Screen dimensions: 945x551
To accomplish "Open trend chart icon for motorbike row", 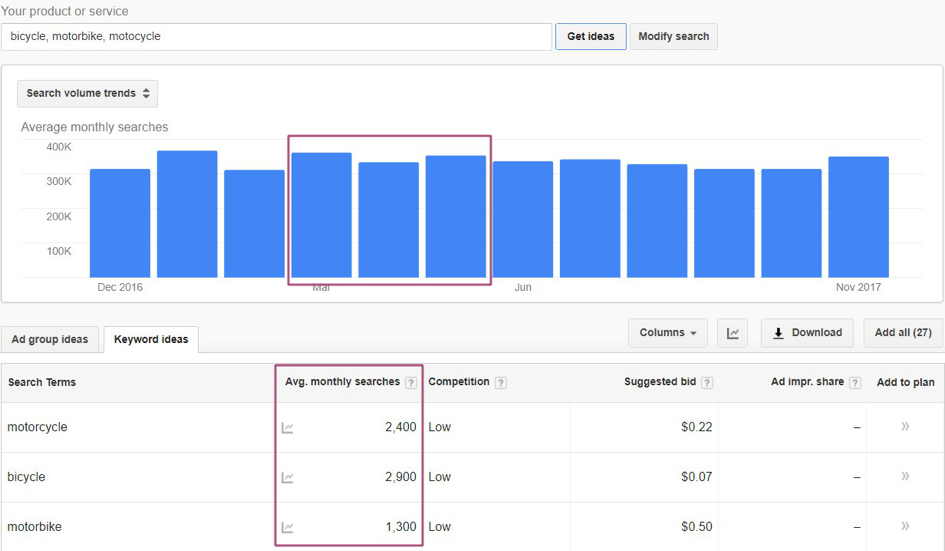I will pos(288,528).
